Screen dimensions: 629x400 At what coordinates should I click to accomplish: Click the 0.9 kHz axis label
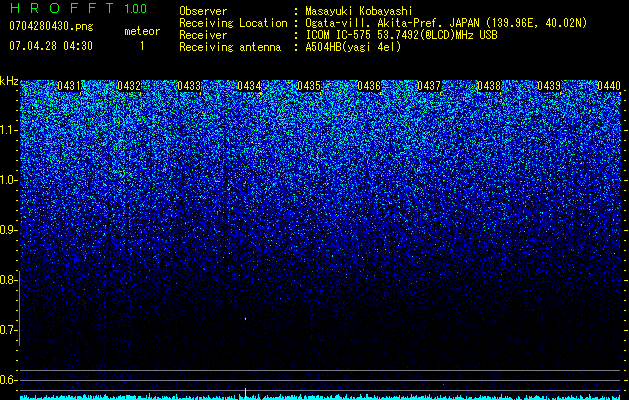click(8, 230)
